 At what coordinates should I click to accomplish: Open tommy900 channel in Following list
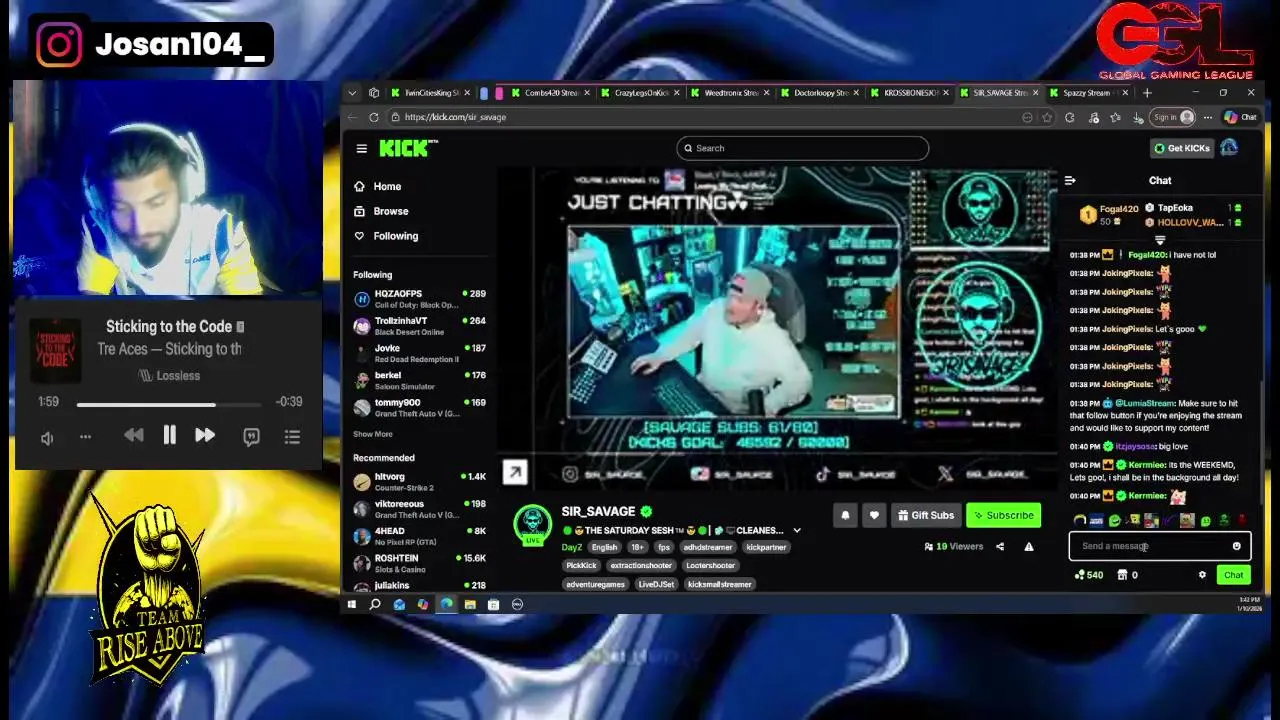[419, 407]
